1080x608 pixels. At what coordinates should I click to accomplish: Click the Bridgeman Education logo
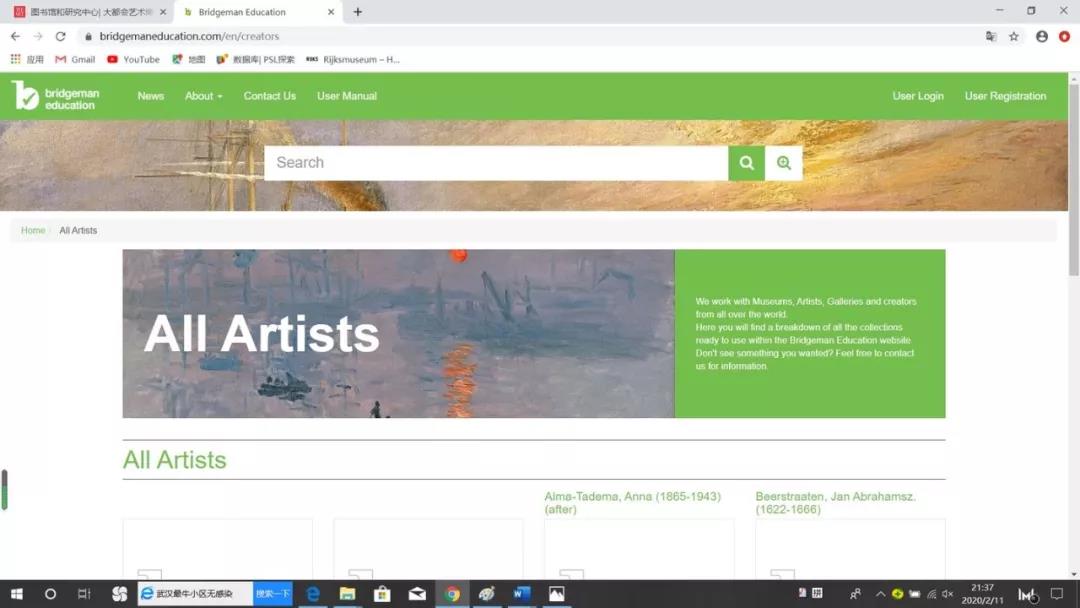tap(56, 96)
